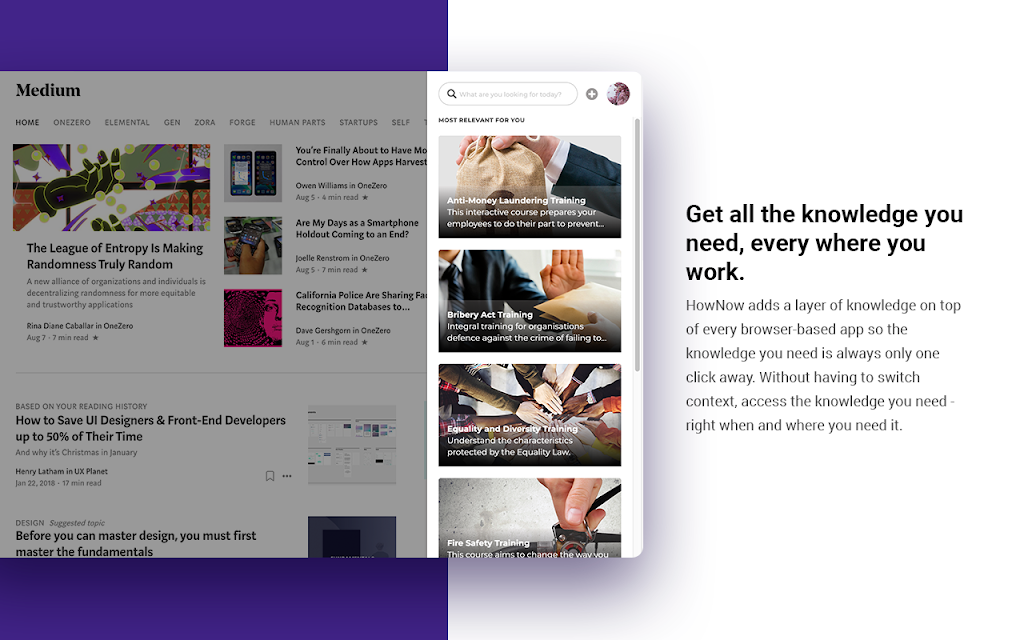Open 'Are My Days as a Smartphone Holdout' article
This screenshot has width=1024, height=640.
(357, 229)
